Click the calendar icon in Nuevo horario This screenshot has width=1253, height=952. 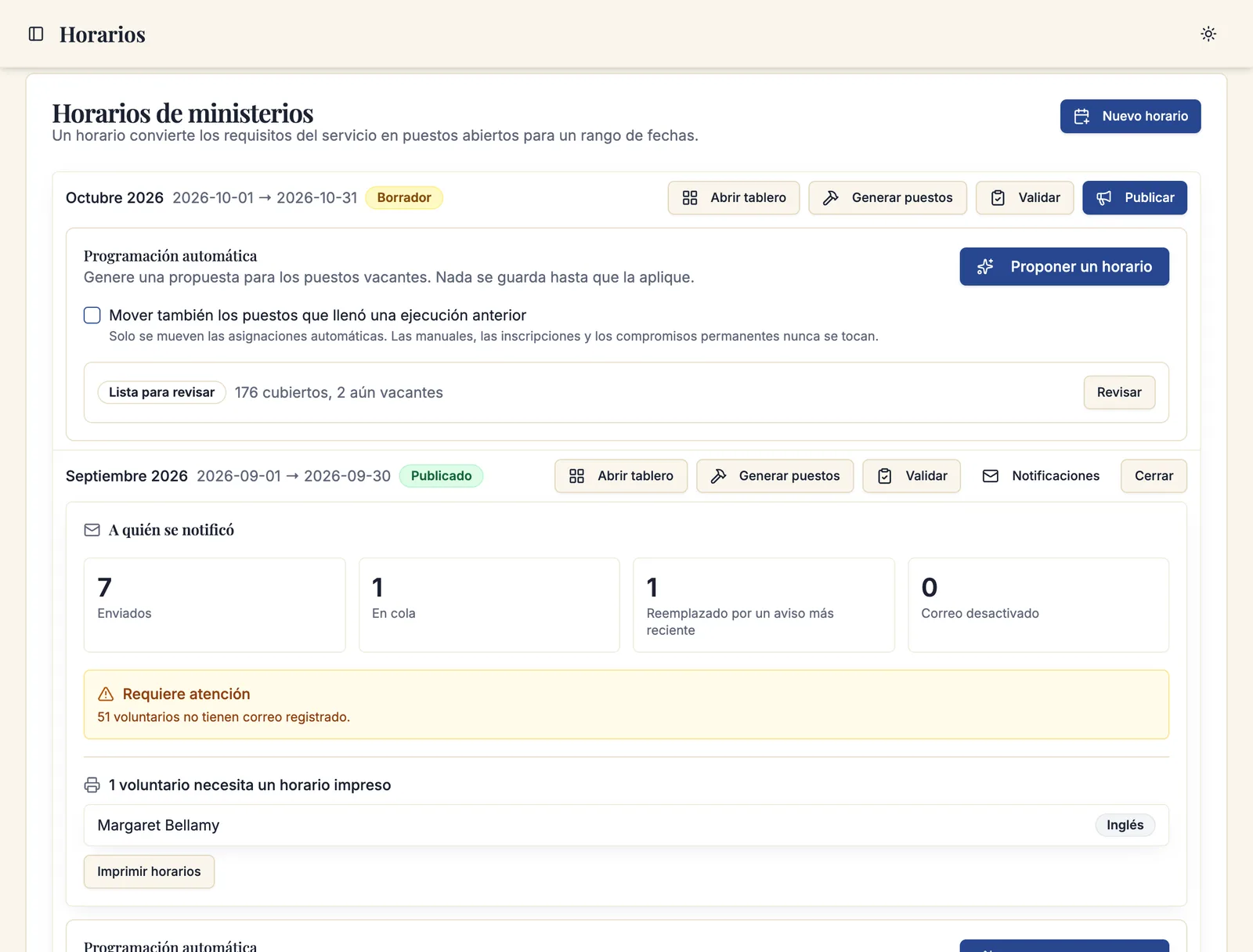[1081, 117]
